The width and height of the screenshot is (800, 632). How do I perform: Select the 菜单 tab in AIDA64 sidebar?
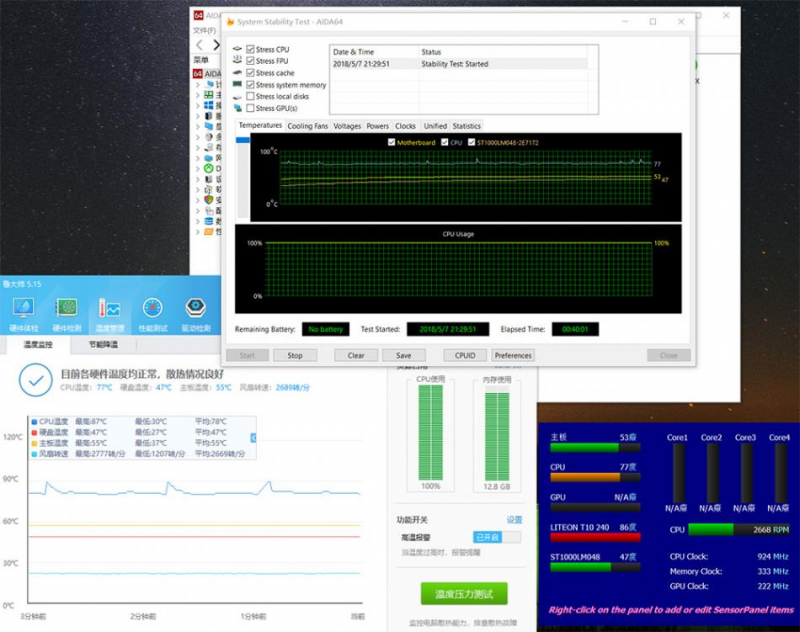[201, 60]
